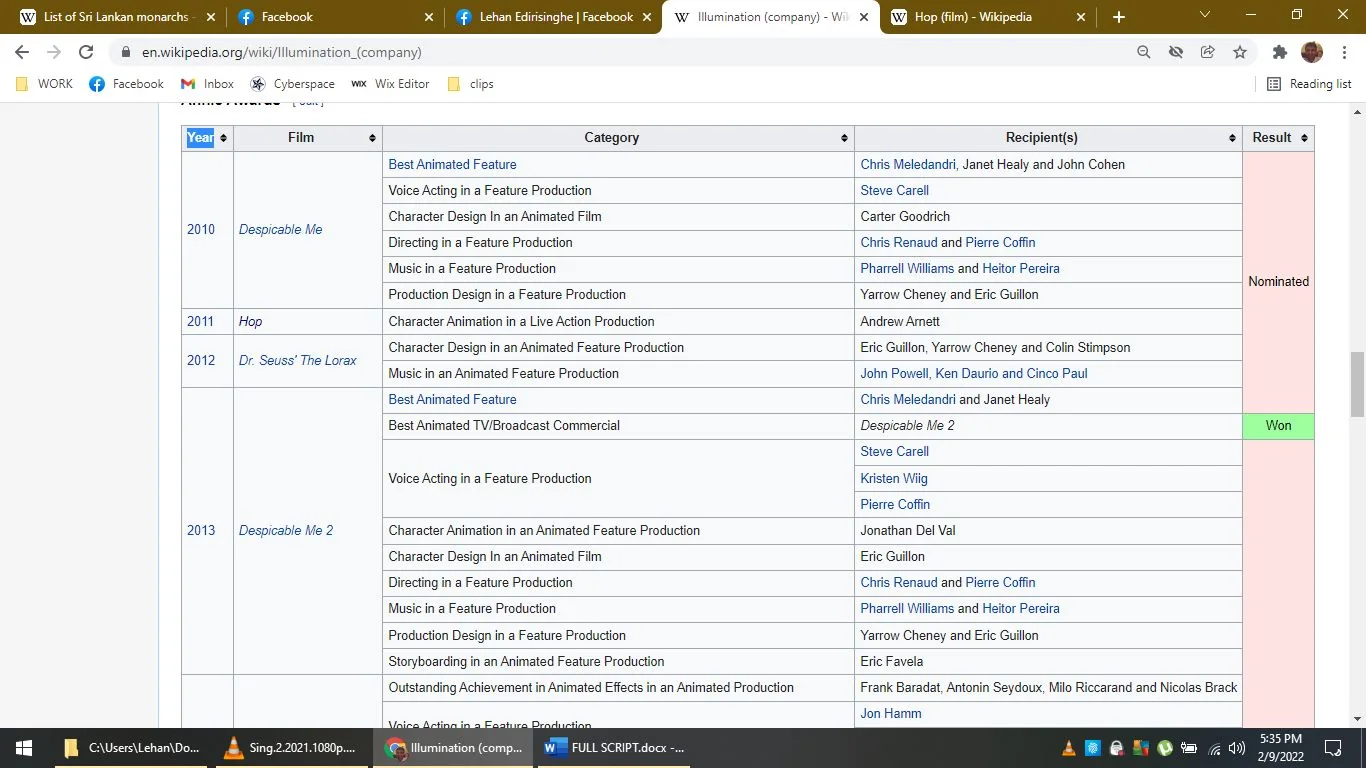
Task: Switch to Word FULL SCRIPT.docx window
Action: click(615, 748)
